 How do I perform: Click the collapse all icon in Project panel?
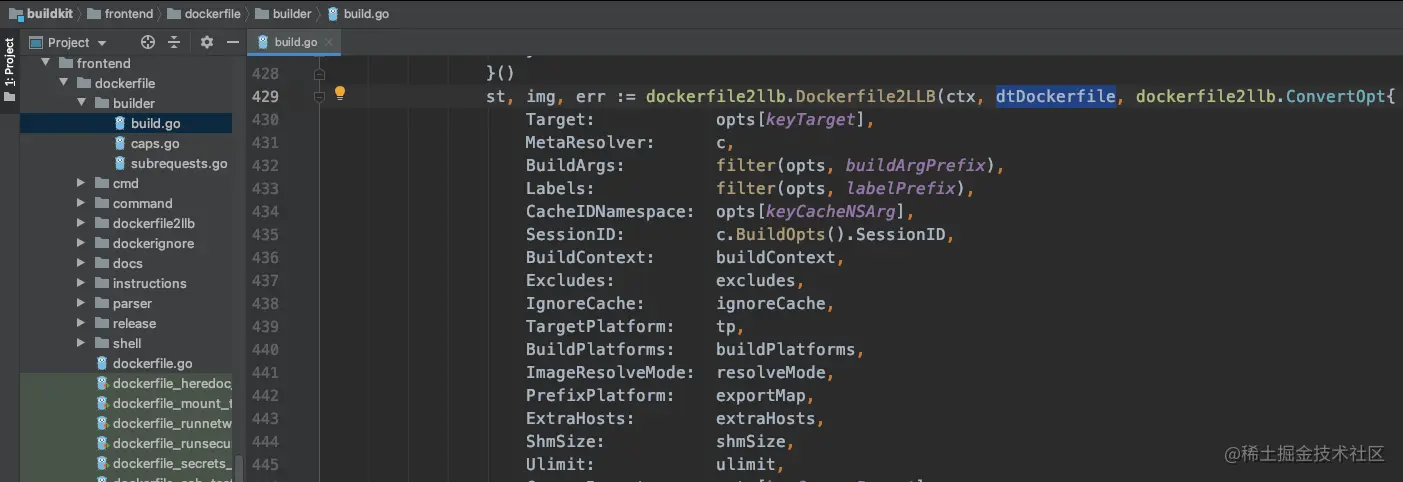click(174, 42)
